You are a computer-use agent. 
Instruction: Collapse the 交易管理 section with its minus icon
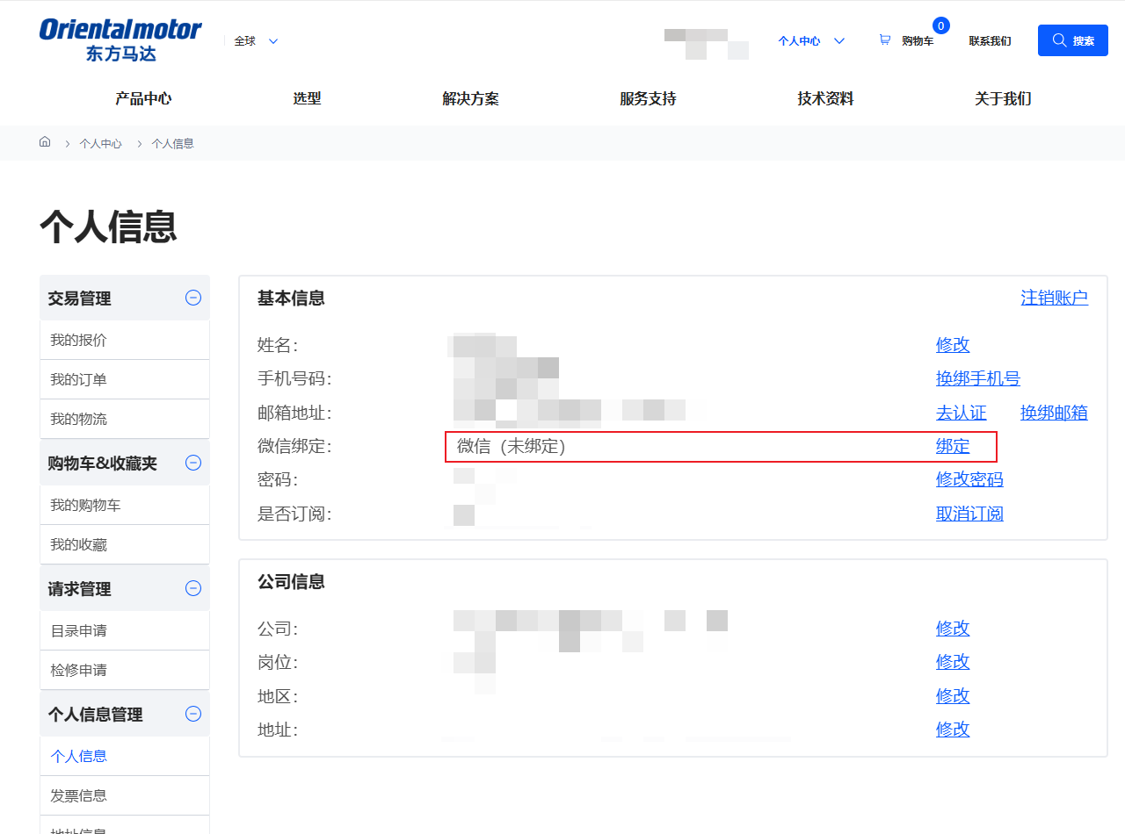tap(194, 297)
